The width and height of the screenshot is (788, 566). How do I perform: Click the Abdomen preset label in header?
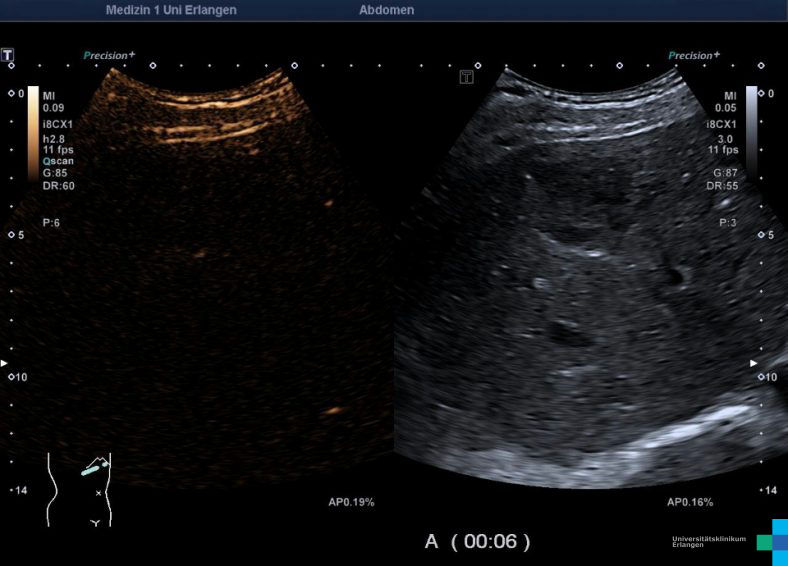pyautogui.click(x=386, y=10)
